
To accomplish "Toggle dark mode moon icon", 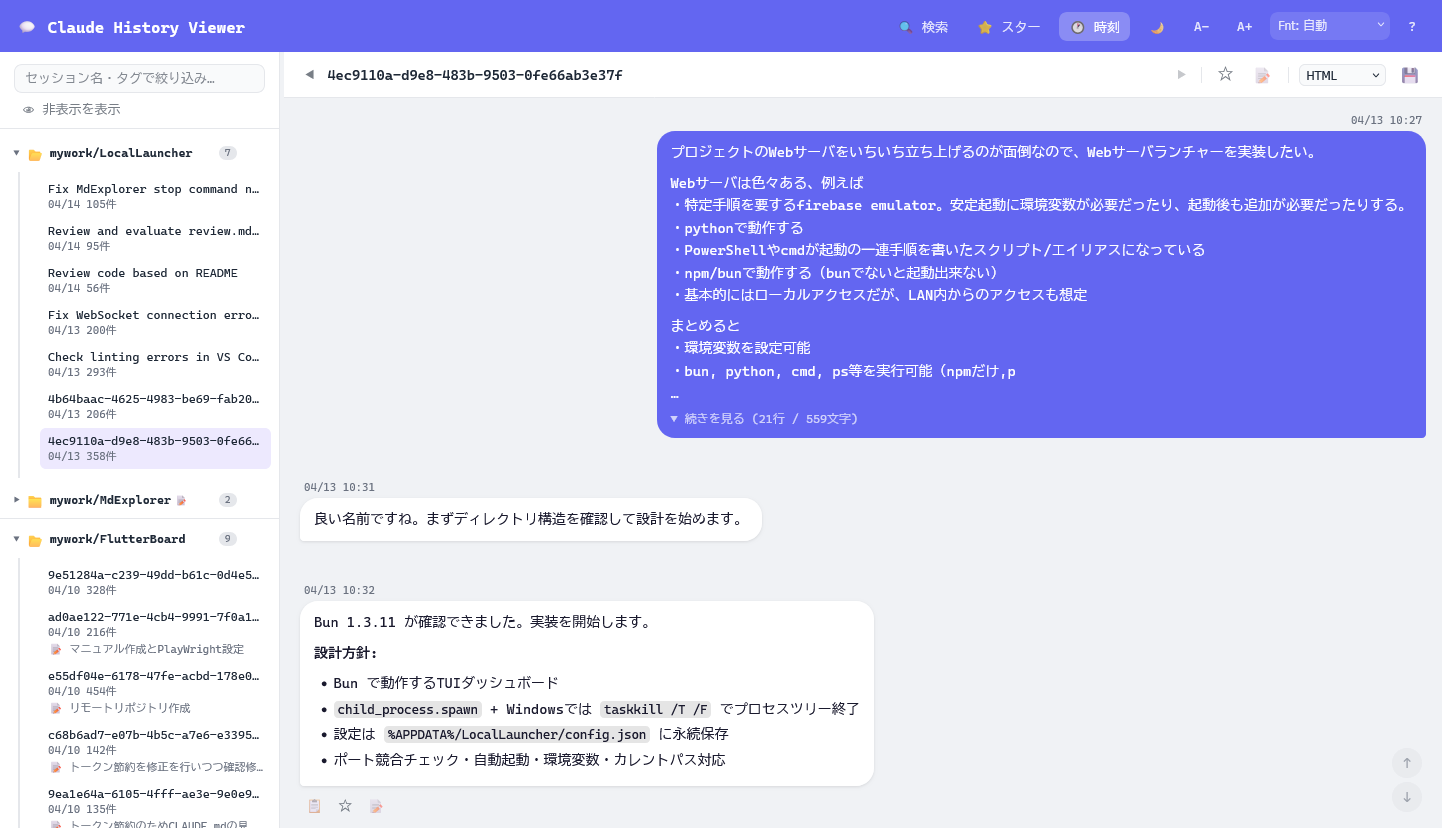I will click(x=1157, y=27).
